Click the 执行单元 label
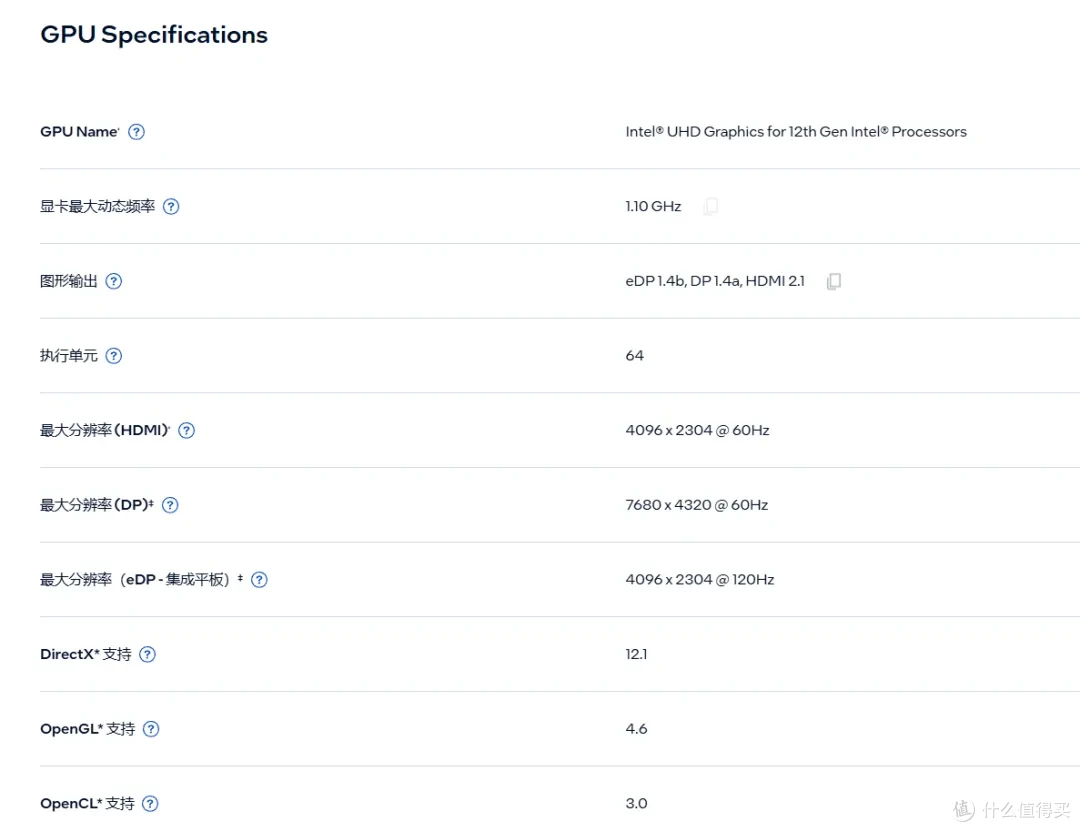This screenshot has height=832, width=1080. [x=68, y=355]
